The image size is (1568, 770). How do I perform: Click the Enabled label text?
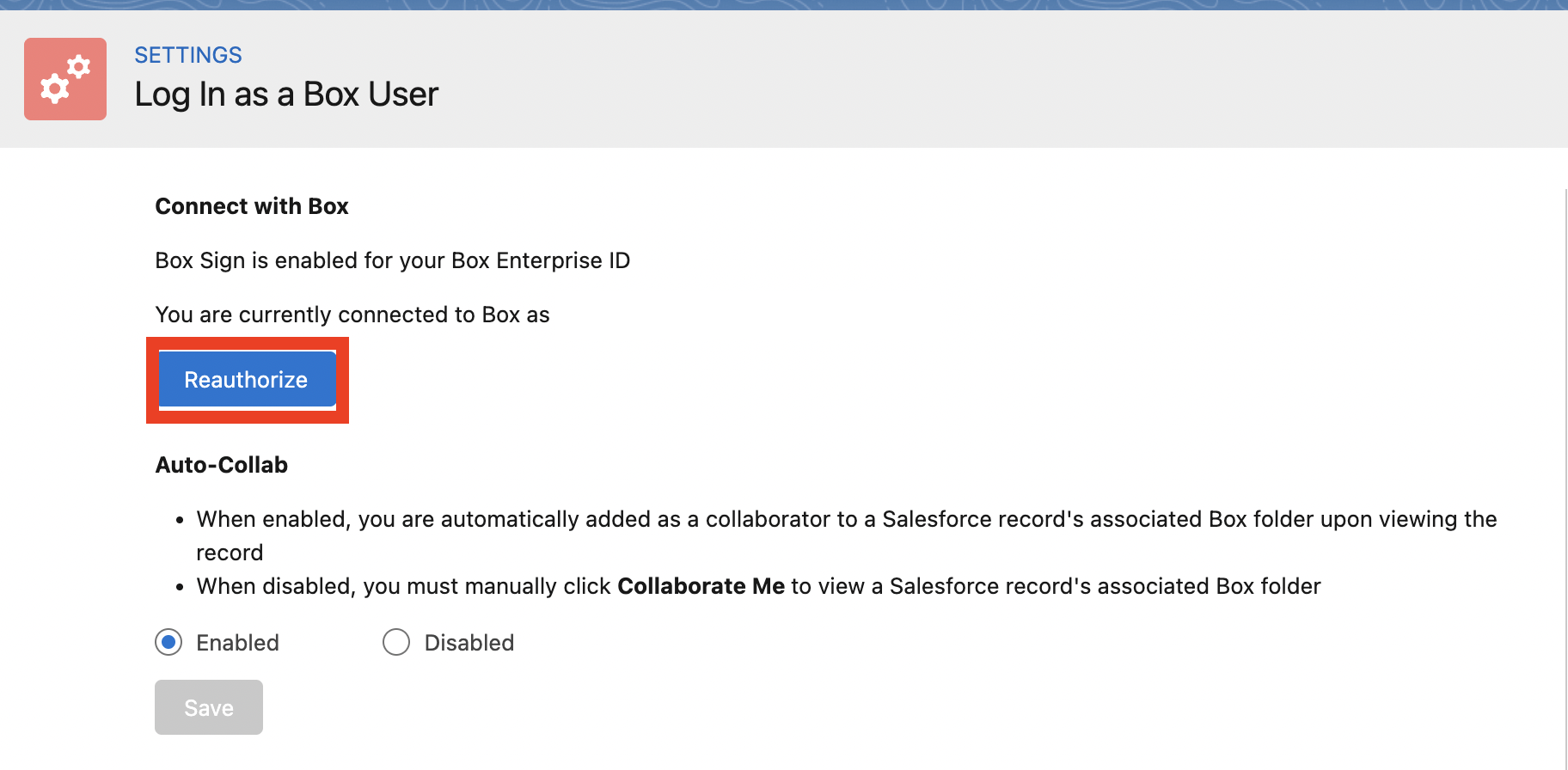tap(237, 643)
